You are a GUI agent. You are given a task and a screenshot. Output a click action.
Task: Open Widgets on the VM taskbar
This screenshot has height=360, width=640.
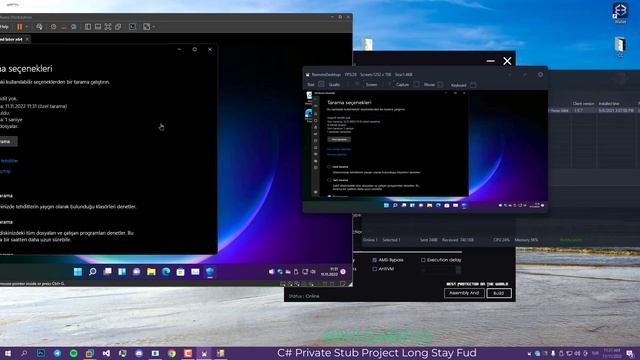coord(122,271)
